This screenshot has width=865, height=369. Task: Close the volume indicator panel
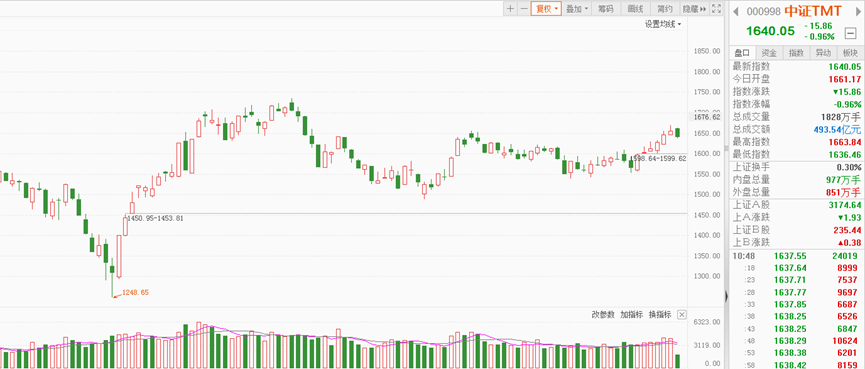682,314
